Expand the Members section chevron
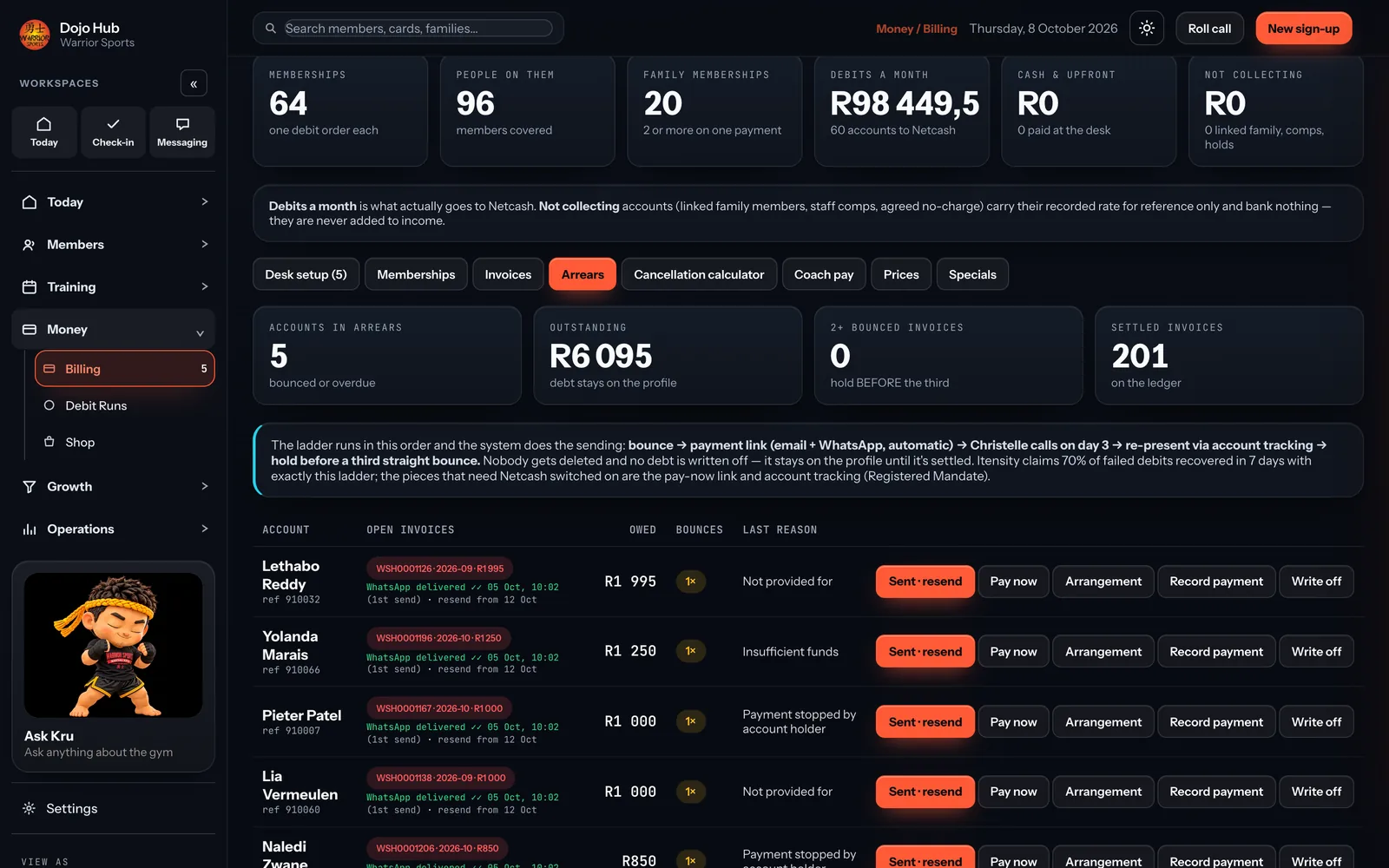The width and height of the screenshot is (1389, 868). pyautogui.click(x=205, y=245)
